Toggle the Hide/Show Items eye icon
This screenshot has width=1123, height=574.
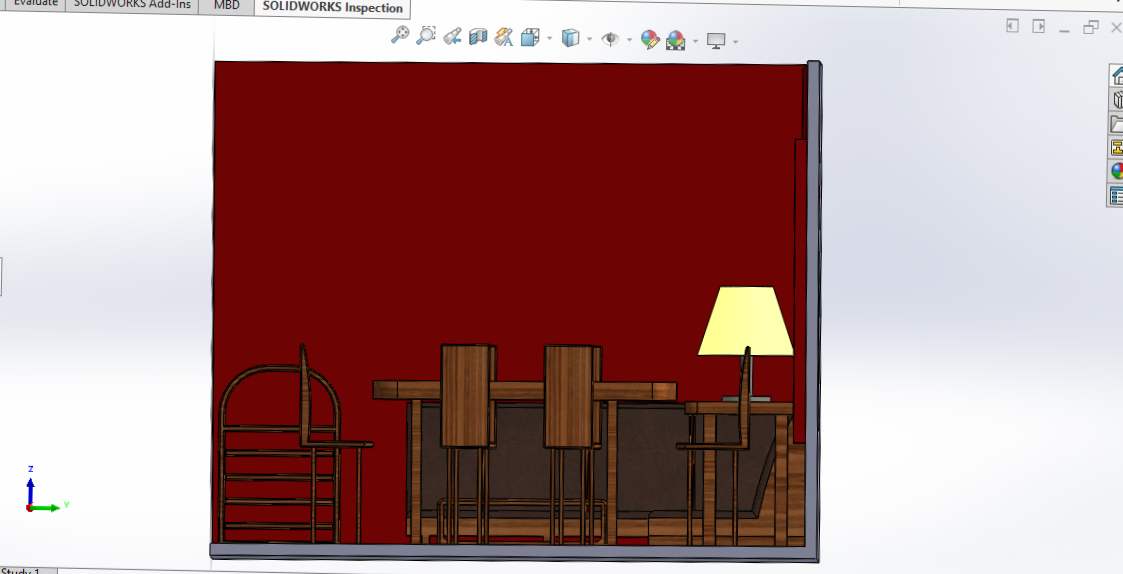coord(610,39)
